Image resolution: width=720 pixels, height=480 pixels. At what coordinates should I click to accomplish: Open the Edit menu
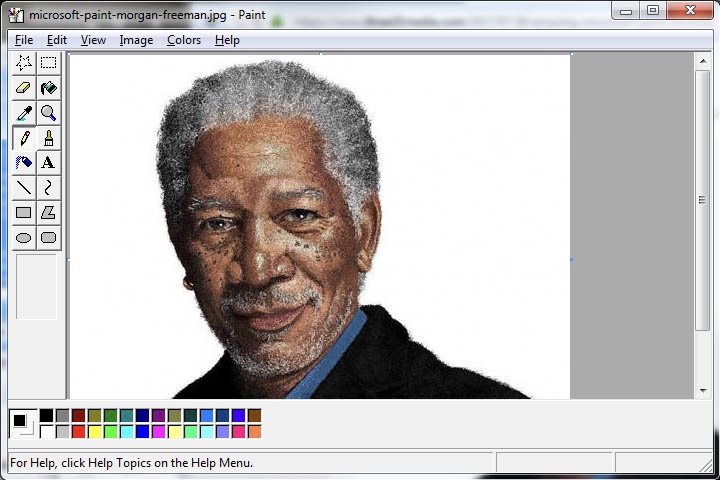(x=57, y=40)
